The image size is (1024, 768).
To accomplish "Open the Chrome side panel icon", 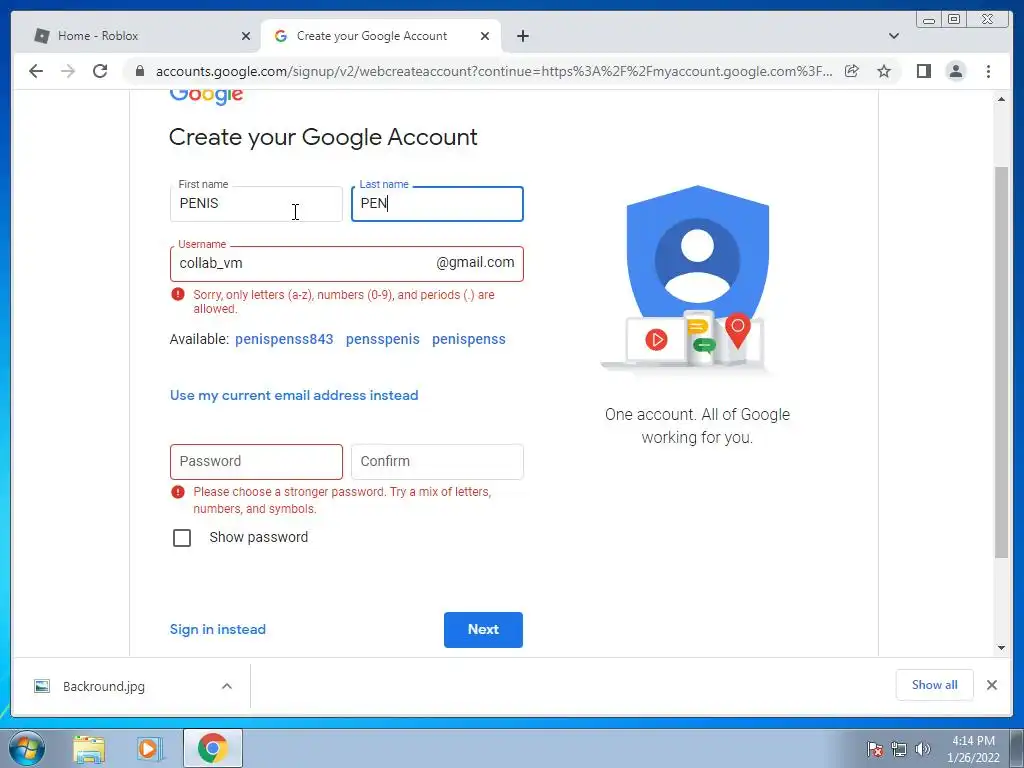I will [x=923, y=71].
